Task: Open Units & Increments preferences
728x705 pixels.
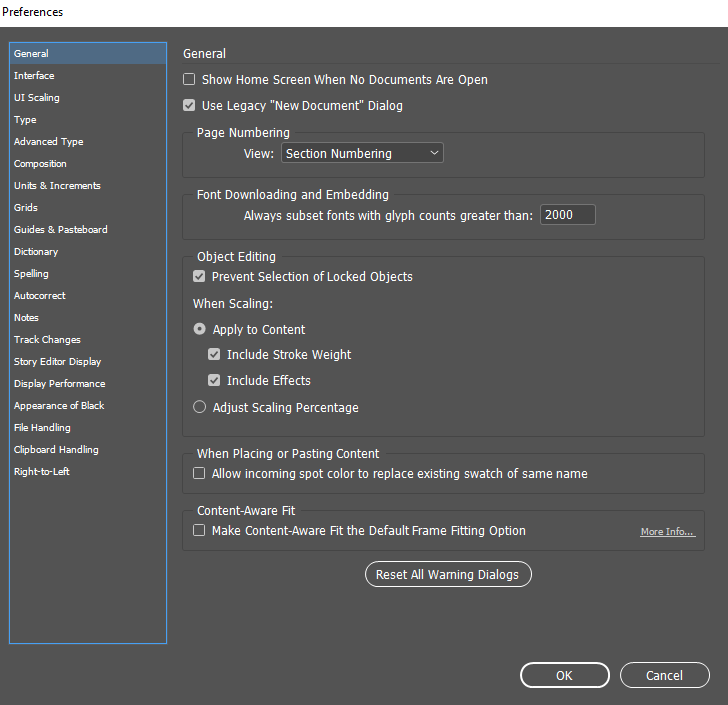Action: coord(88,185)
